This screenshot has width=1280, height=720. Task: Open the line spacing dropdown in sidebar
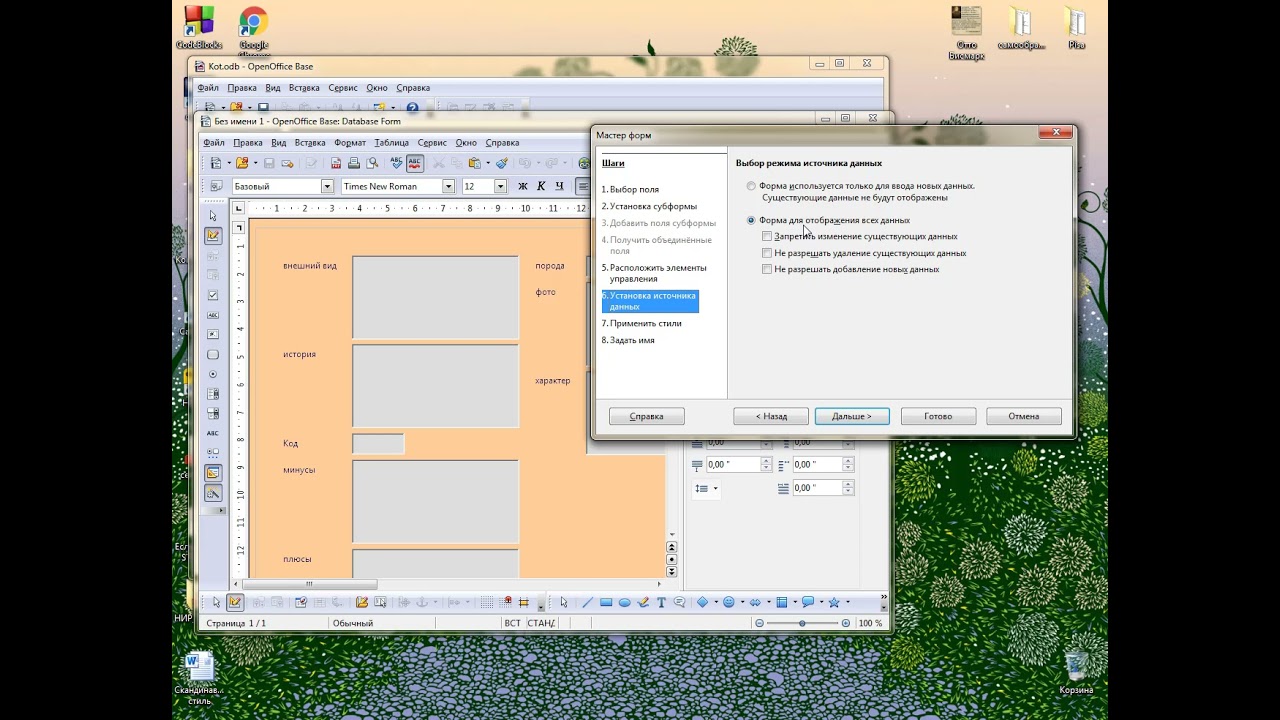point(715,488)
